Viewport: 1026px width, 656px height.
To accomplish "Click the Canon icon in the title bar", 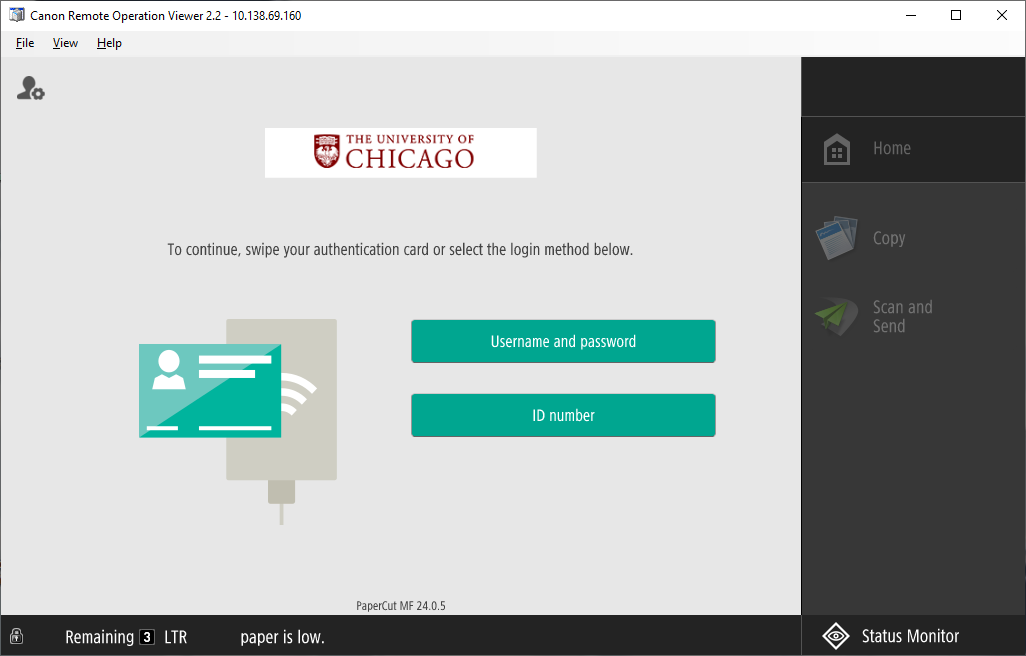I will tap(15, 15).
